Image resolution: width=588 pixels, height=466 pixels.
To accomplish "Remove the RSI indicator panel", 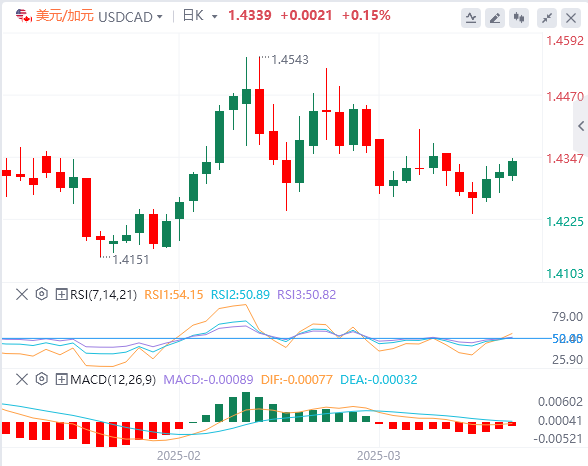I will (22, 294).
